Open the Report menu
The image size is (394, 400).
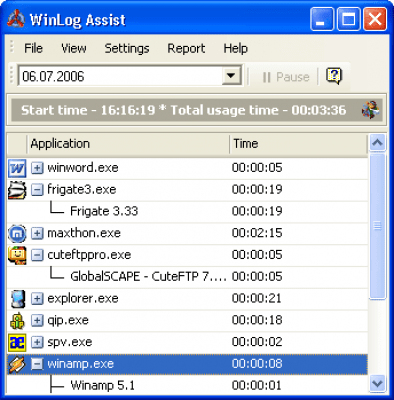pyautogui.click(x=186, y=48)
